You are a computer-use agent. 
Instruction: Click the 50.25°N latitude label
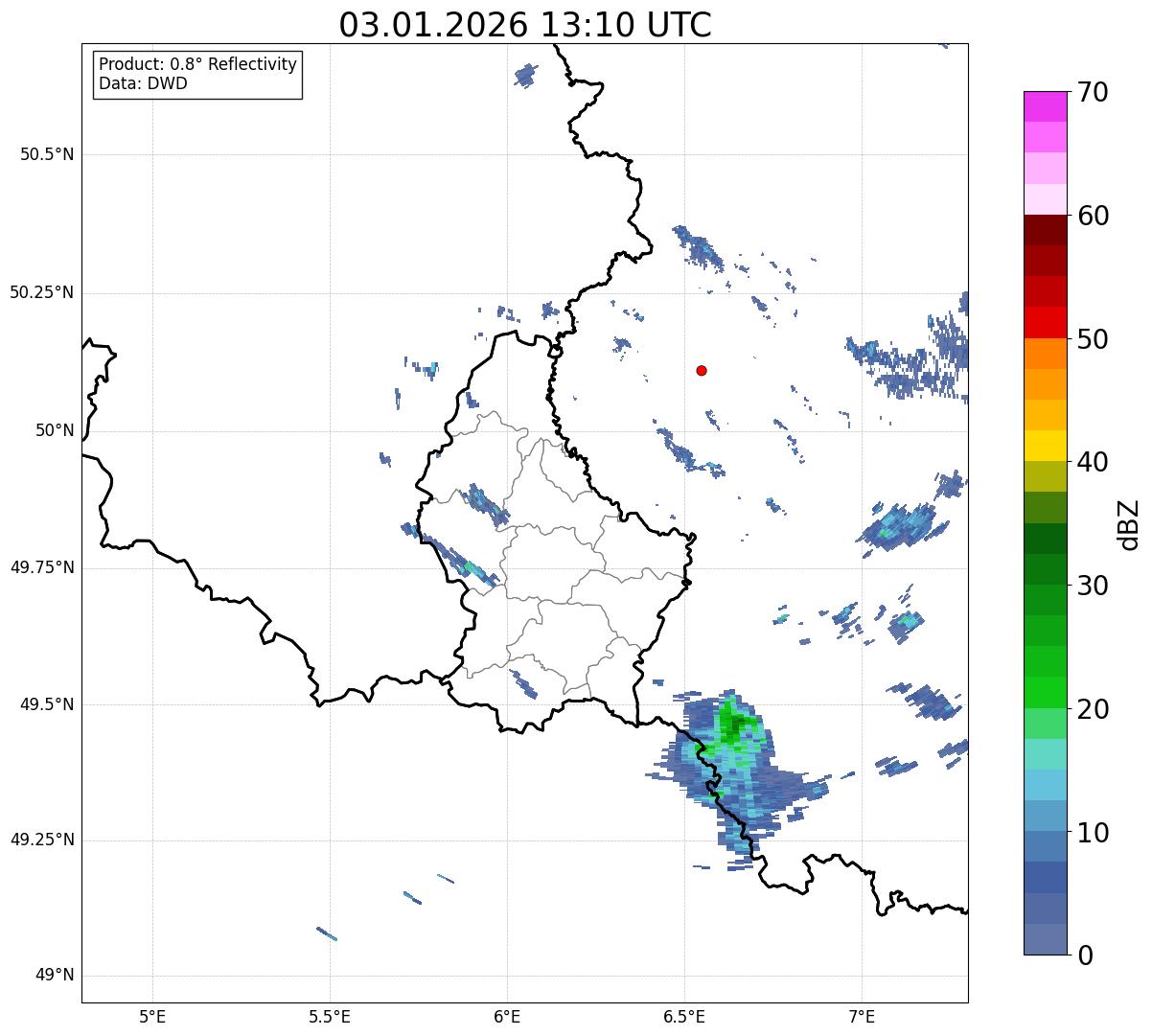point(42,292)
